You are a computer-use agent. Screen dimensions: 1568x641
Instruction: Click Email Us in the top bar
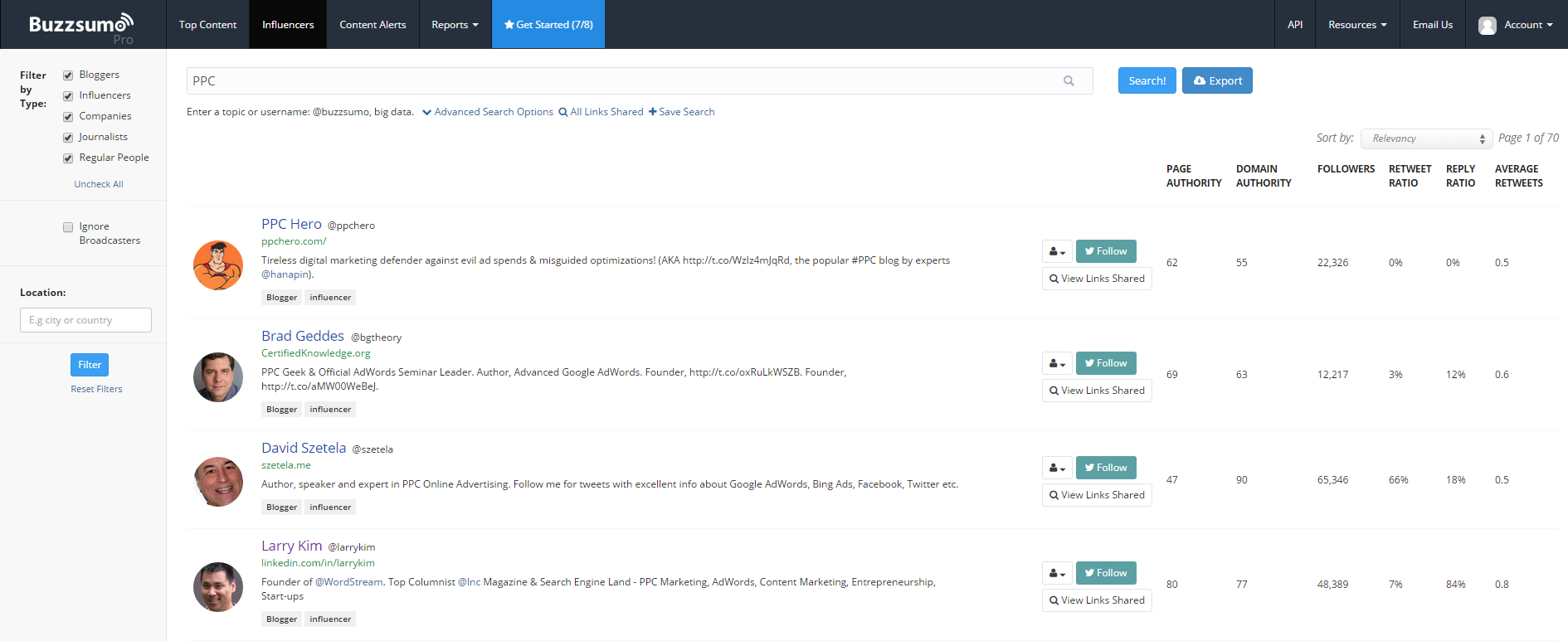click(x=1433, y=25)
